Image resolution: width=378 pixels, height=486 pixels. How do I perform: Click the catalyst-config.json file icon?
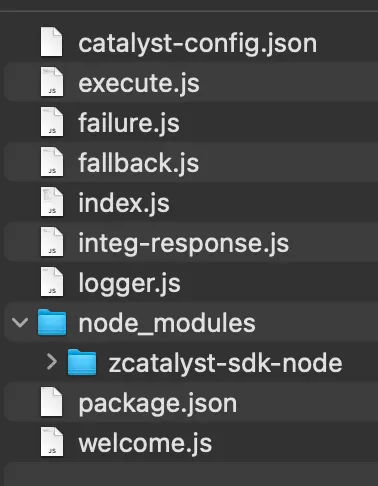click(x=52, y=42)
